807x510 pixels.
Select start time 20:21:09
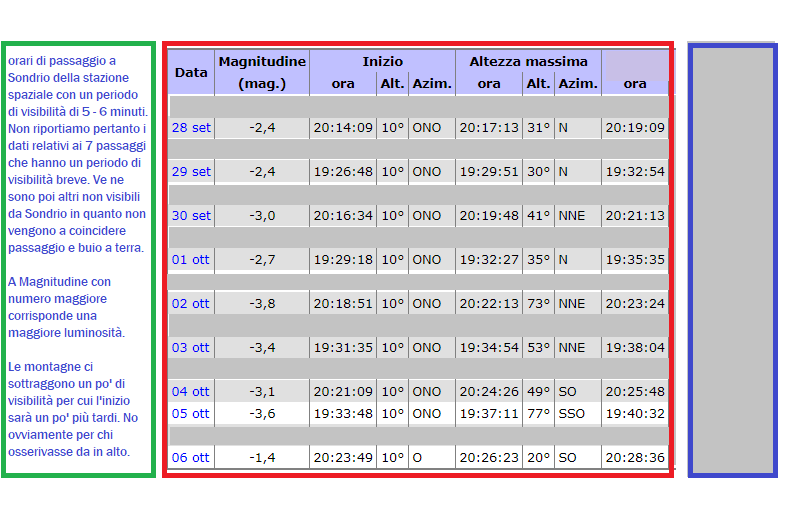343,392
